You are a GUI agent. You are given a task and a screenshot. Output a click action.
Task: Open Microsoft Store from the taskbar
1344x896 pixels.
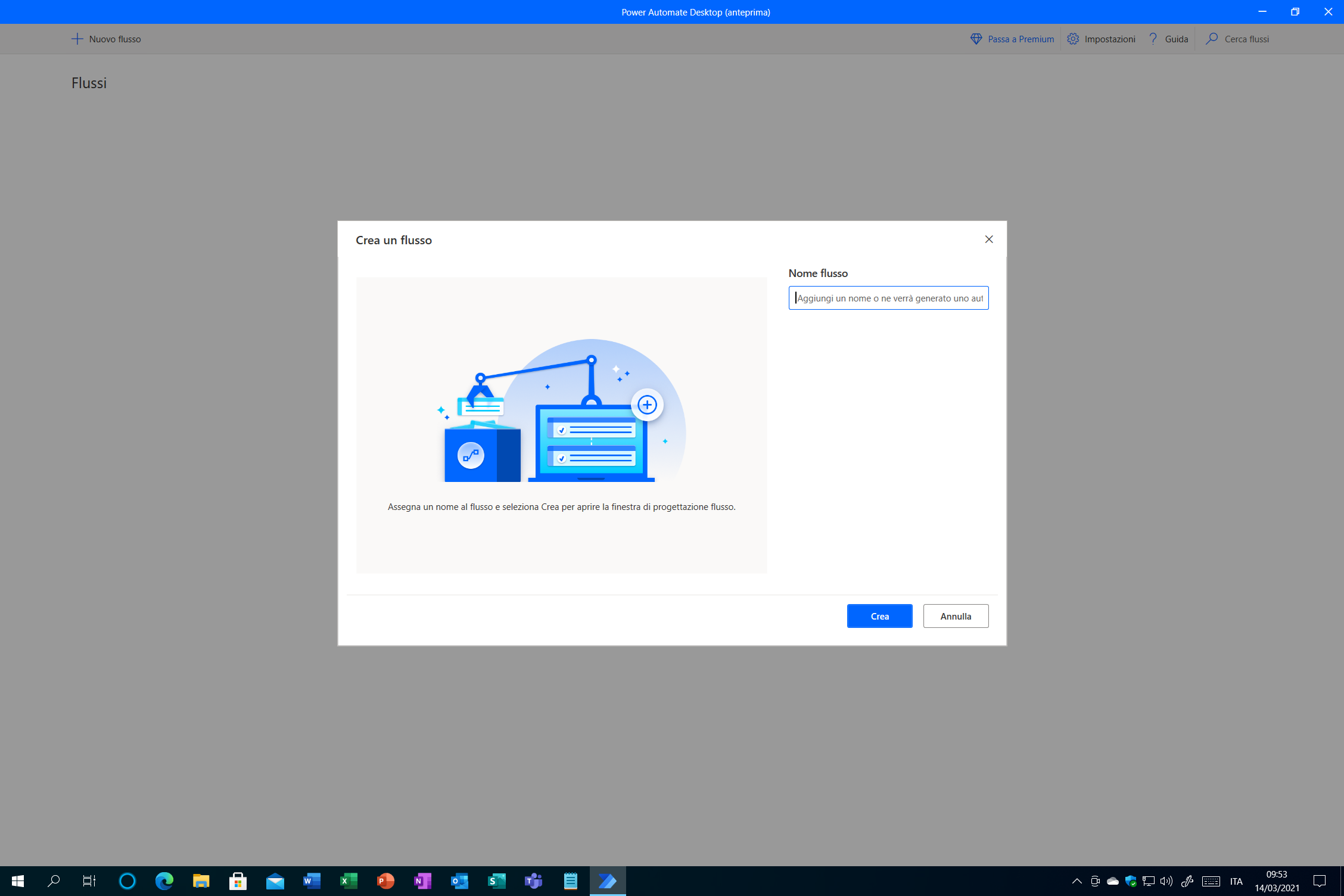(x=238, y=881)
